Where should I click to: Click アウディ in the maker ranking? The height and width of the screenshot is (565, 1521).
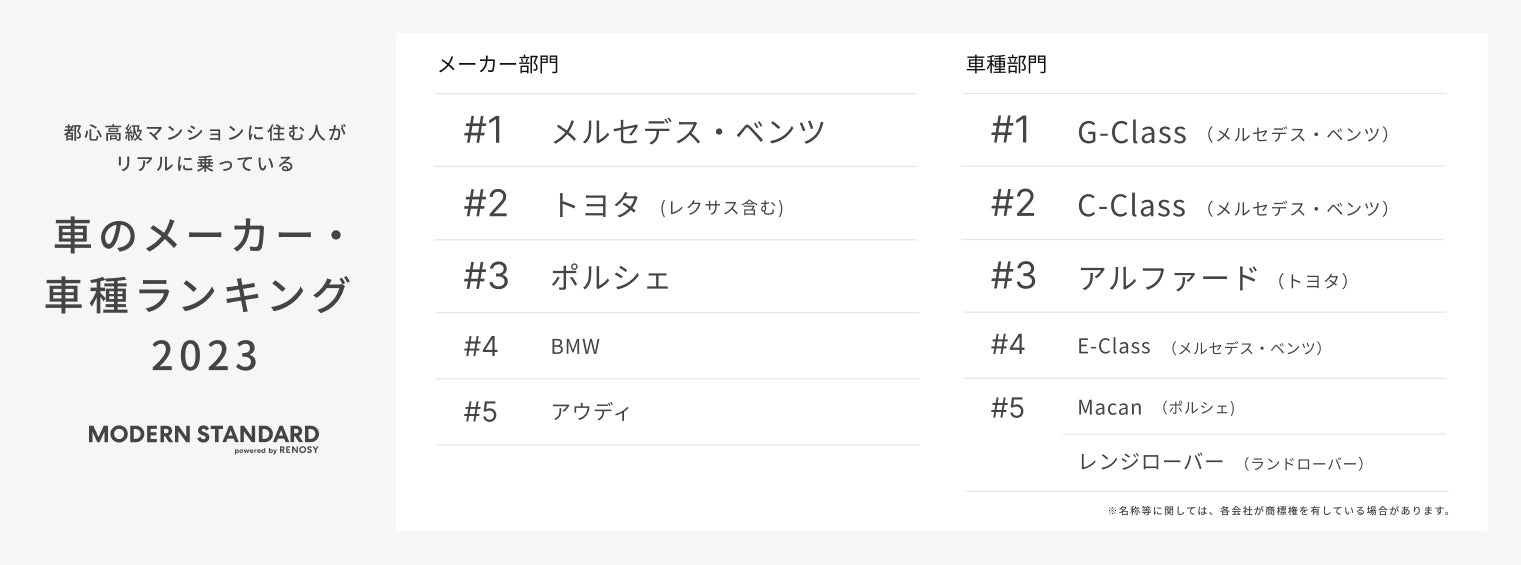[590, 412]
